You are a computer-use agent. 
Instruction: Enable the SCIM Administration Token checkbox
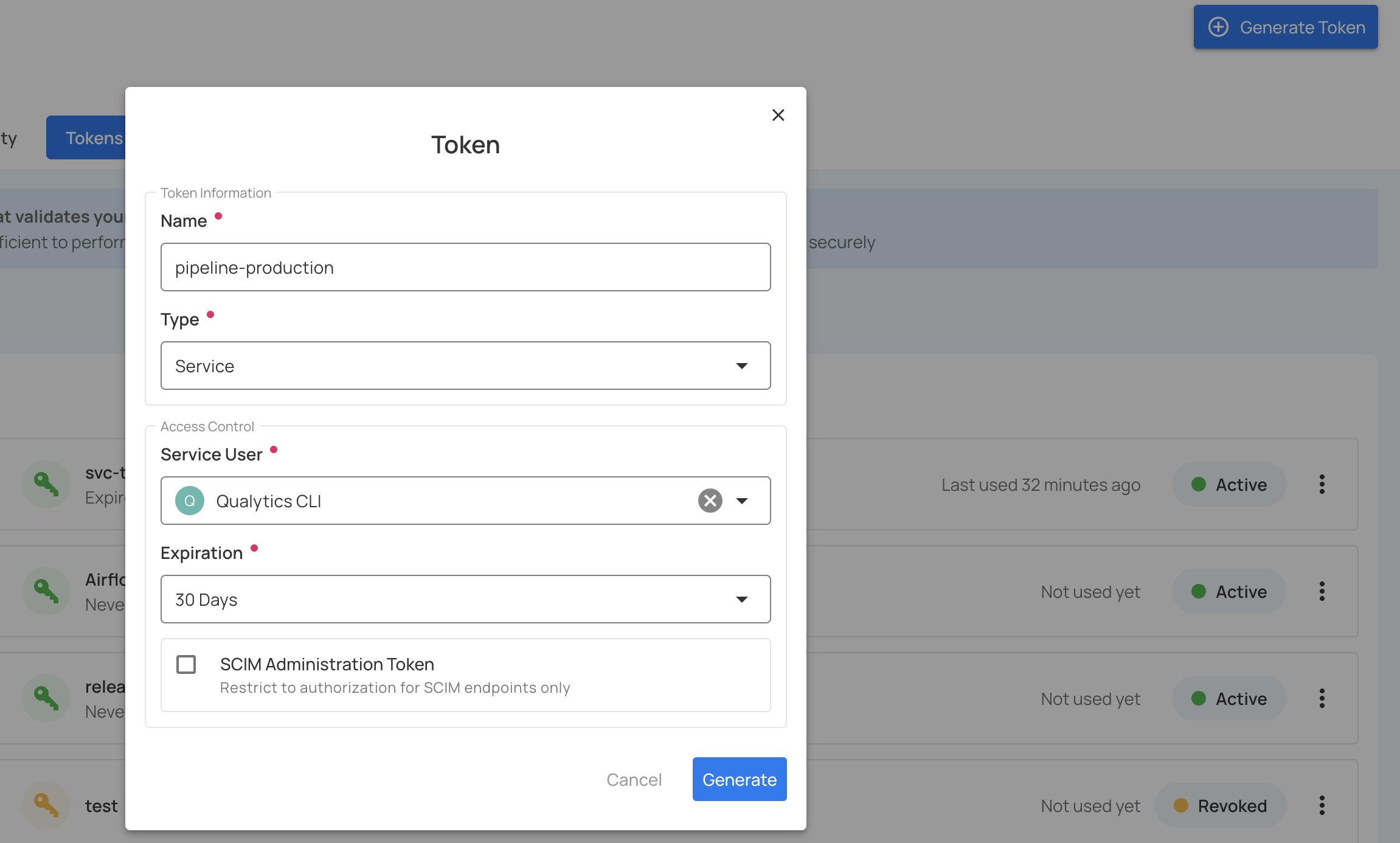186,664
